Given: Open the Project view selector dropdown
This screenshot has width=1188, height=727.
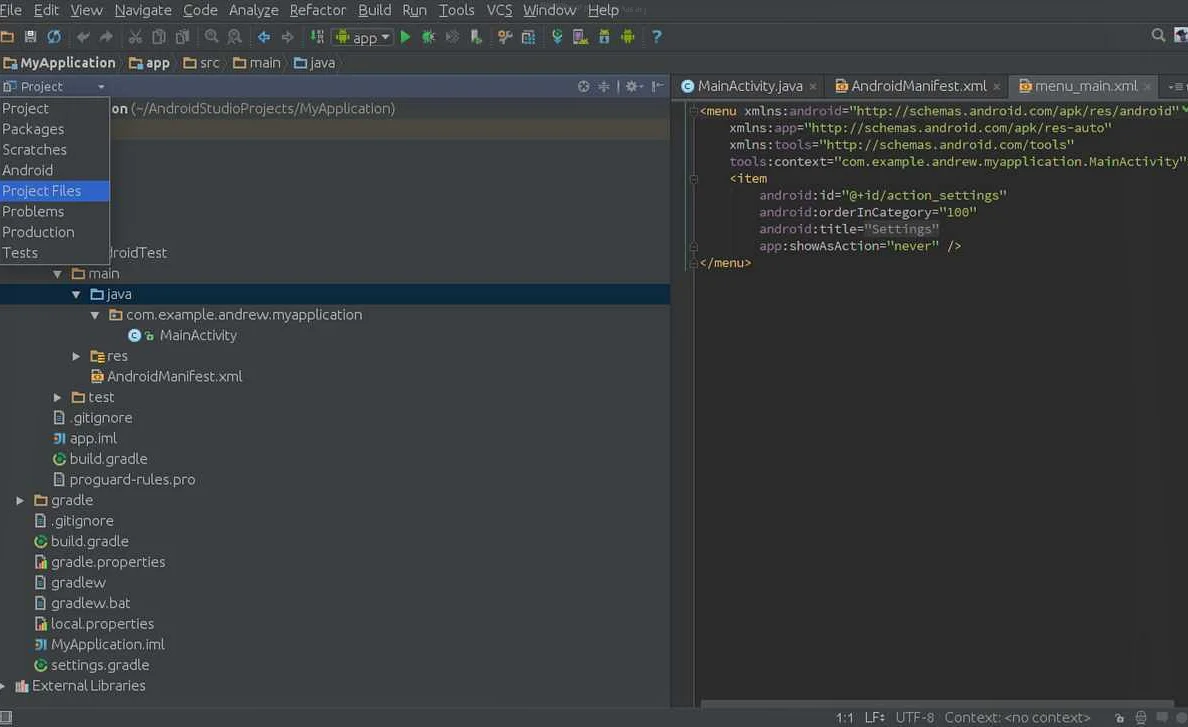Looking at the screenshot, I should click(x=53, y=86).
